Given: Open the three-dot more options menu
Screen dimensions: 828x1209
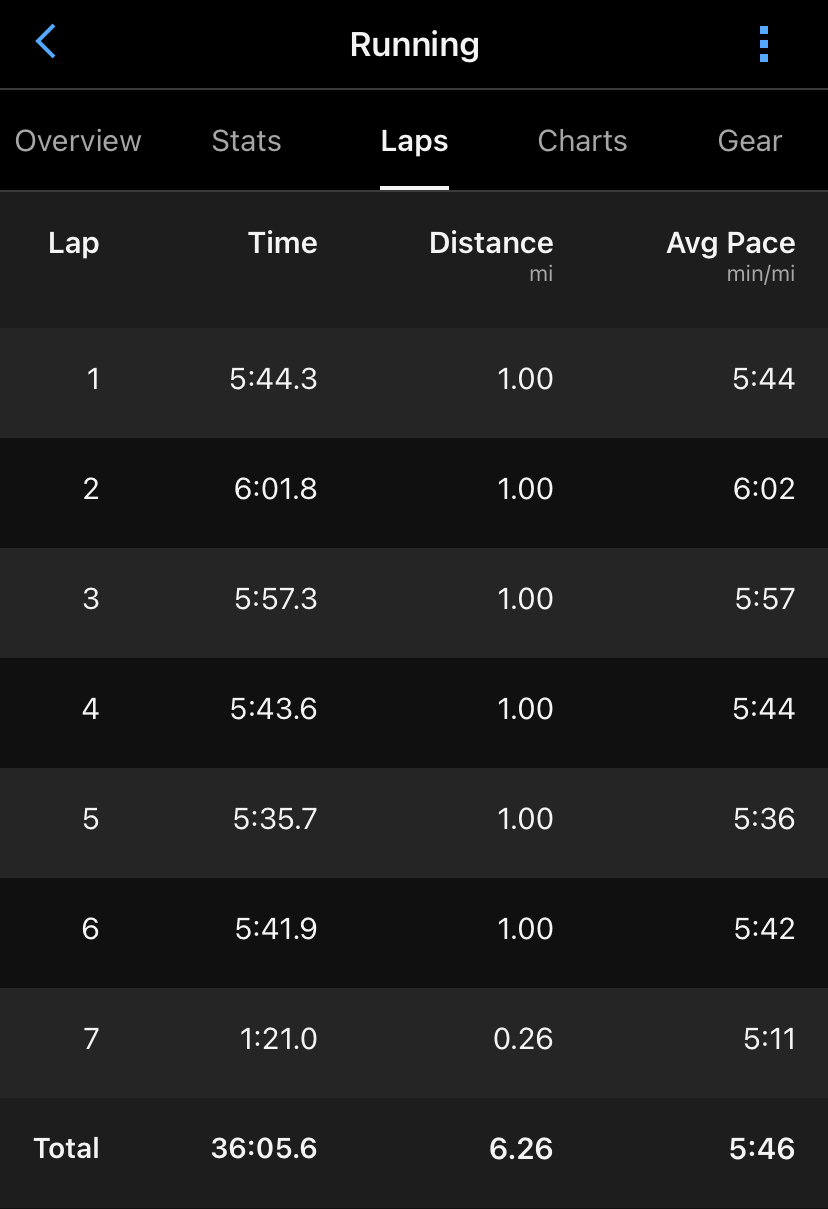Looking at the screenshot, I should click(x=764, y=44).
